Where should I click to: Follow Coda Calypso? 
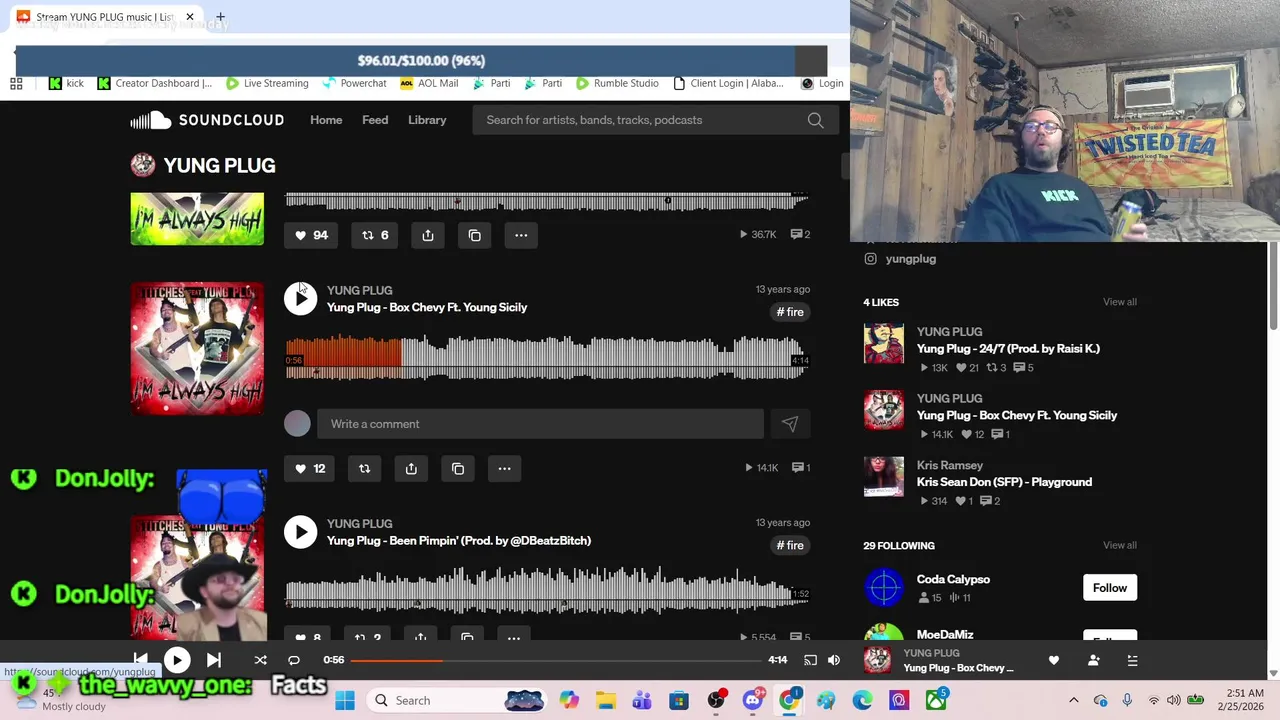pyautogui.click(x=1110, y=588)
